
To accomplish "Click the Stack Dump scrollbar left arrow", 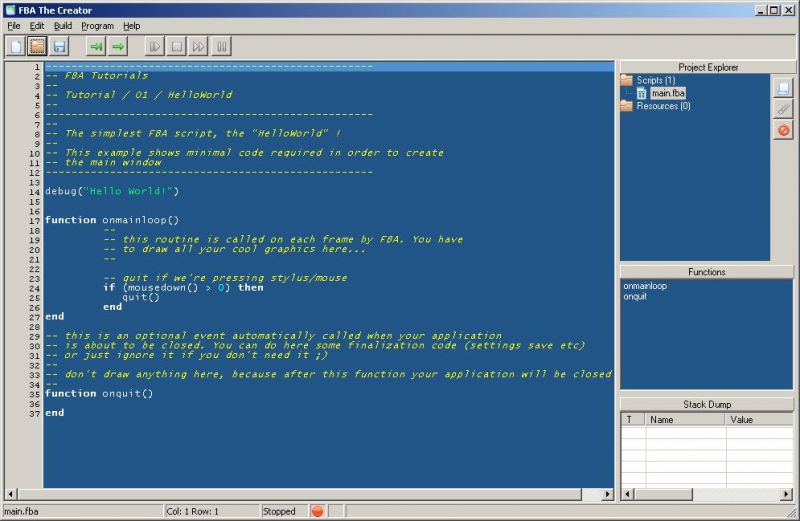I will click(x=628, y=494).
